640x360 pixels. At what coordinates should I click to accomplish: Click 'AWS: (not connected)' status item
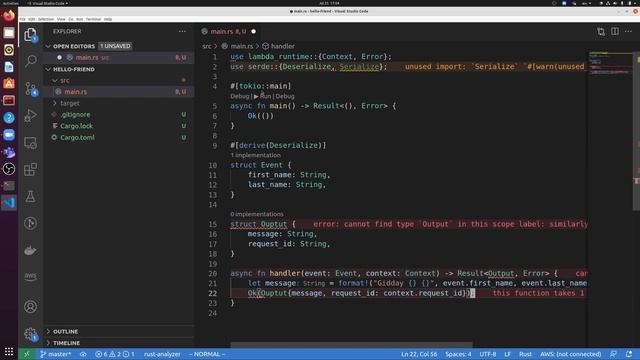(571, 354)
